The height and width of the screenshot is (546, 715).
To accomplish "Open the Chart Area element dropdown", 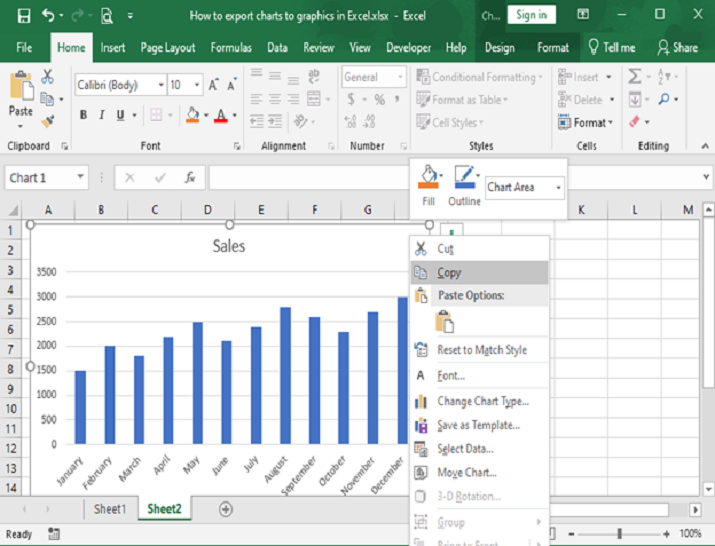I will 559,187.
